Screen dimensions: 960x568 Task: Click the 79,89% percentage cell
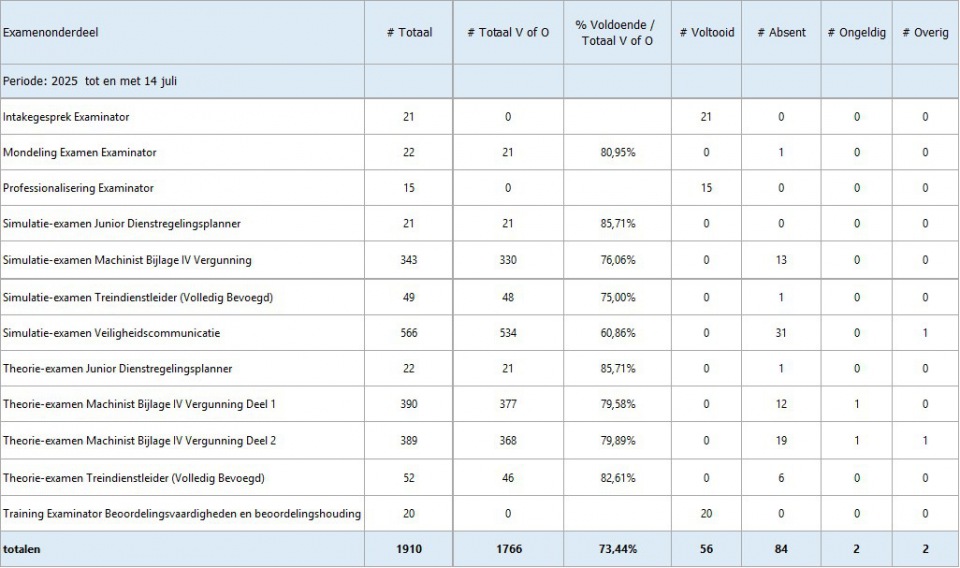(618, 441)
